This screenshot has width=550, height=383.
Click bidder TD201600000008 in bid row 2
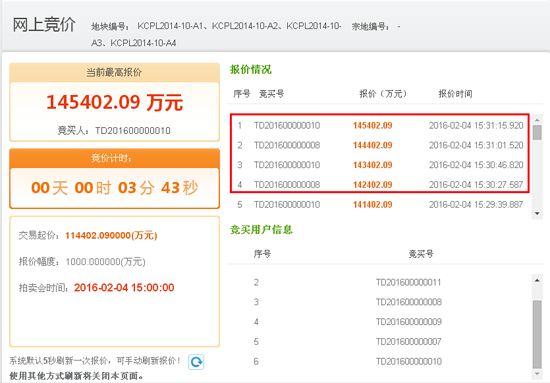(x=287, y=145)
